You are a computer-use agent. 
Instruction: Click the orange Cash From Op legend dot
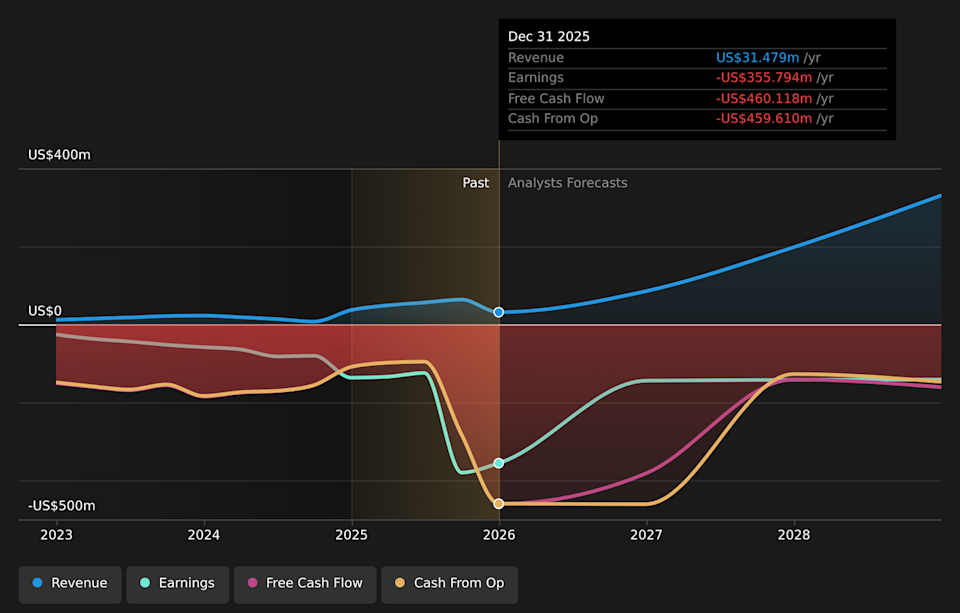398,583
